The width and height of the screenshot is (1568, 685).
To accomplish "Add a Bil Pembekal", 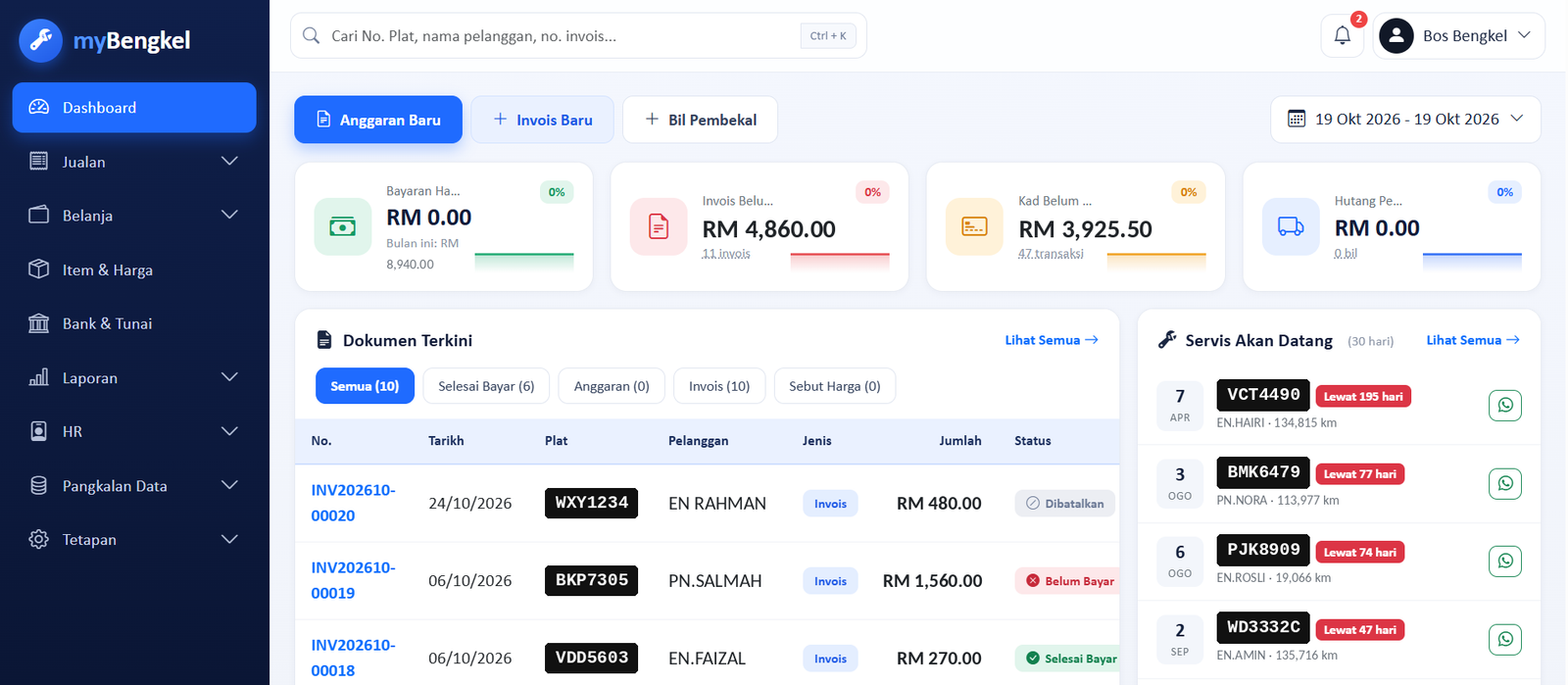I will 701,120.
